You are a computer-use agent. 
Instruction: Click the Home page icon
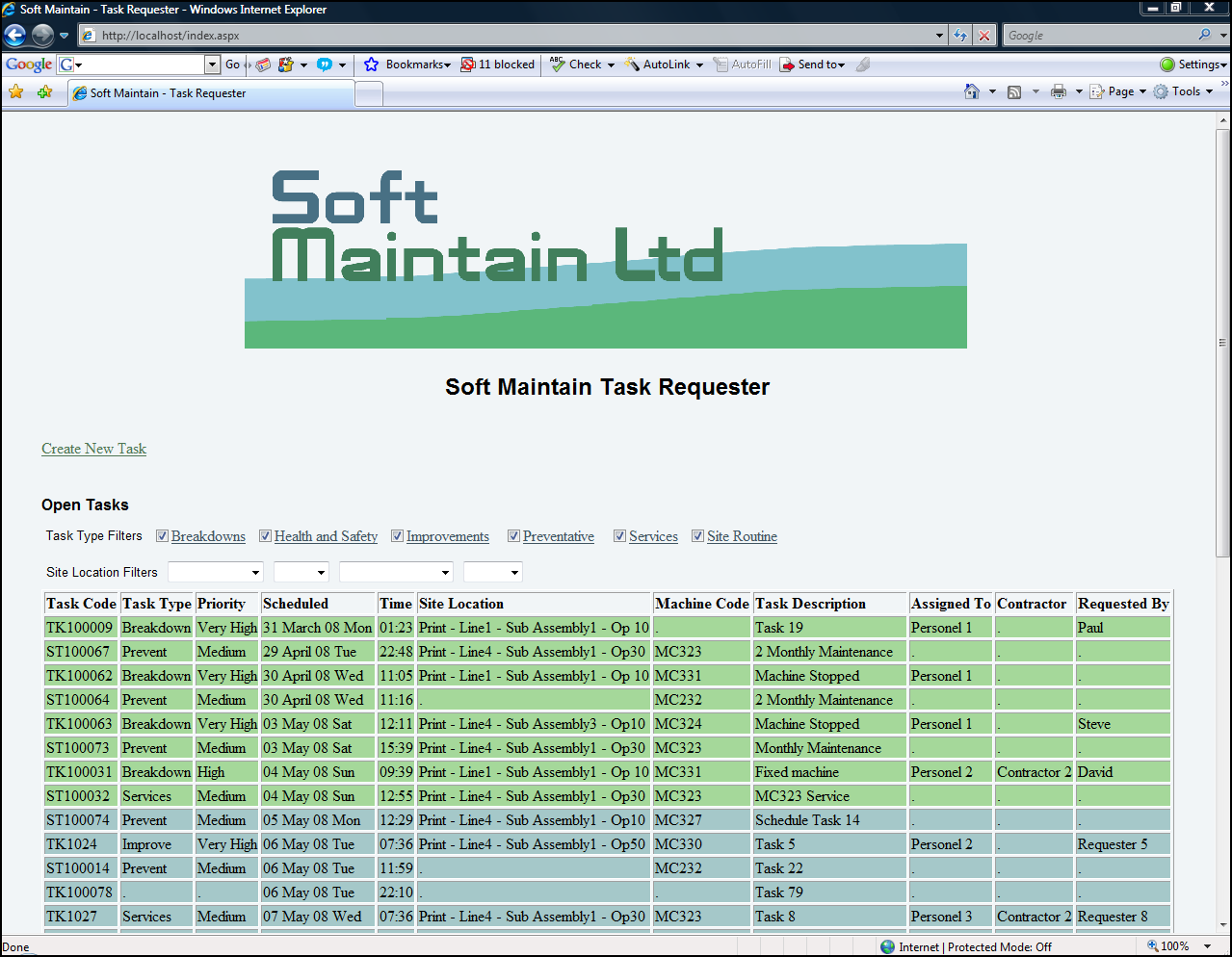(972, 91)
